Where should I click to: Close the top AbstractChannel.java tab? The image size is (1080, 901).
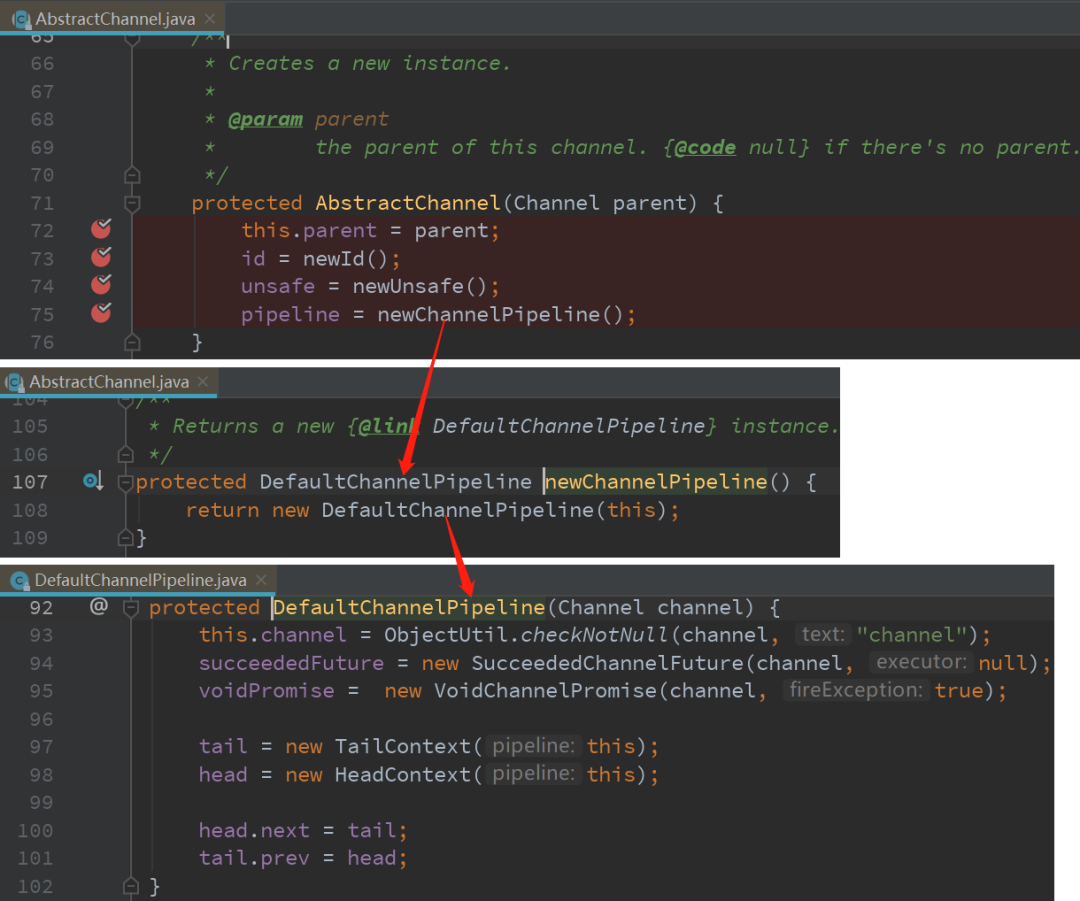tap(210, 19)
